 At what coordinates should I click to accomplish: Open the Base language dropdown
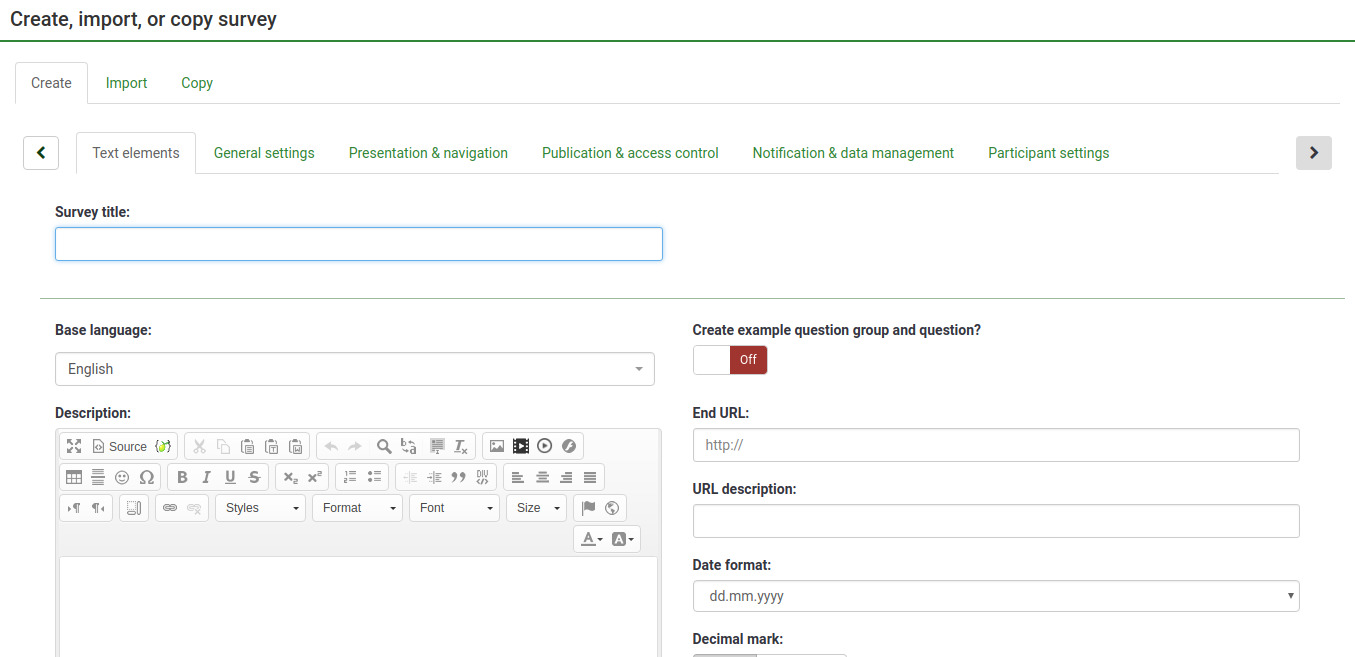pos(354,369)
